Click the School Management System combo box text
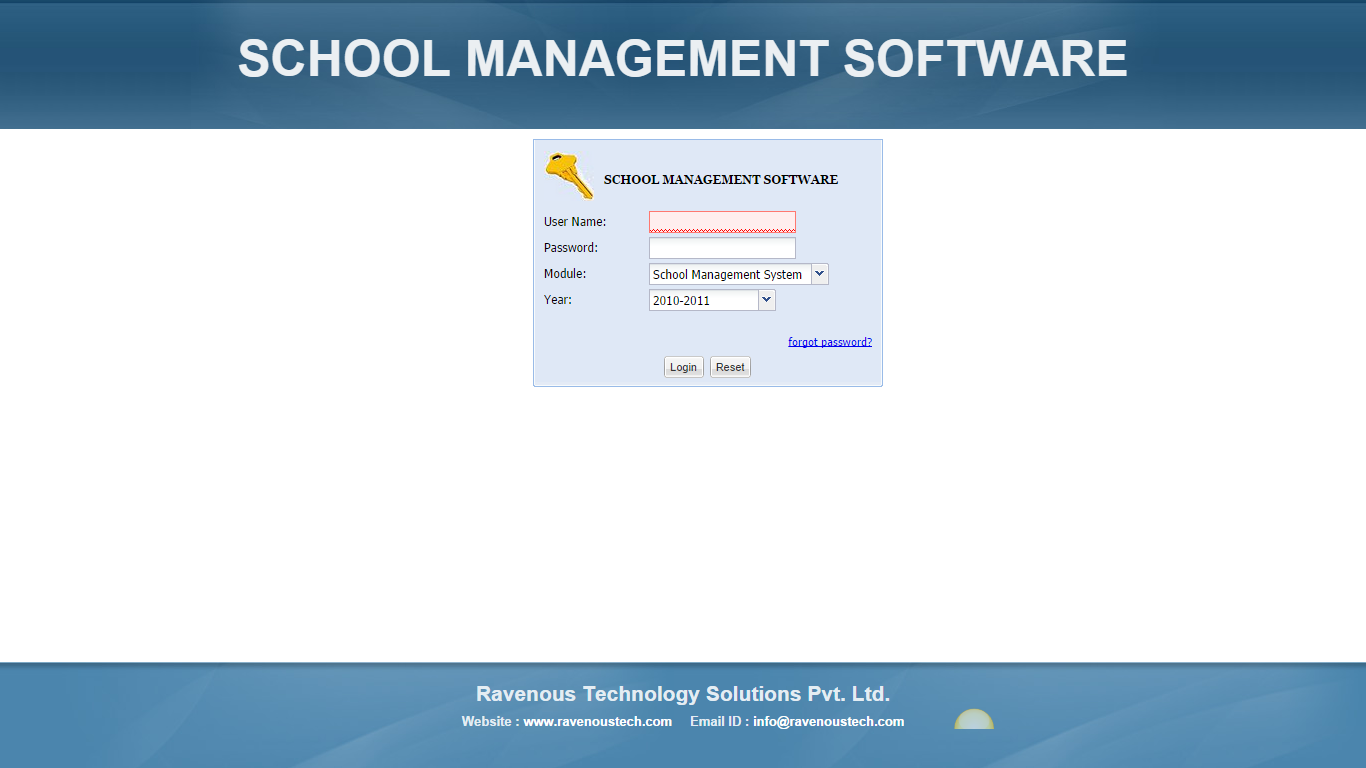 (x=729, y=274)
